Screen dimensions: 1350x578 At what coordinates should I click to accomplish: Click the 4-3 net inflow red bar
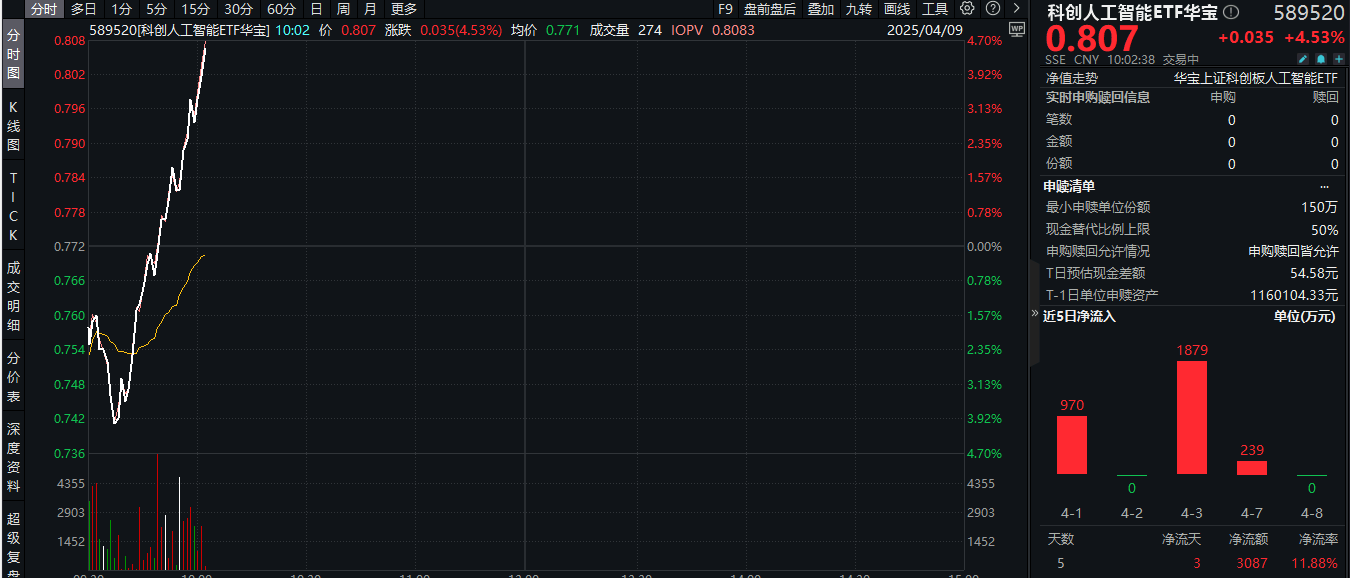[1191, 417]
